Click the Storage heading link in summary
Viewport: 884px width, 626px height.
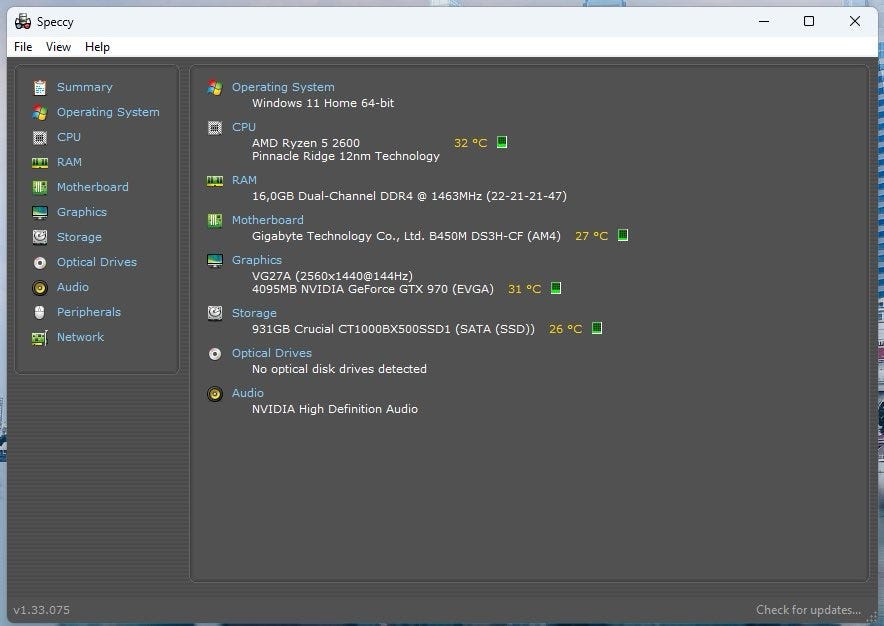point(254,314)
